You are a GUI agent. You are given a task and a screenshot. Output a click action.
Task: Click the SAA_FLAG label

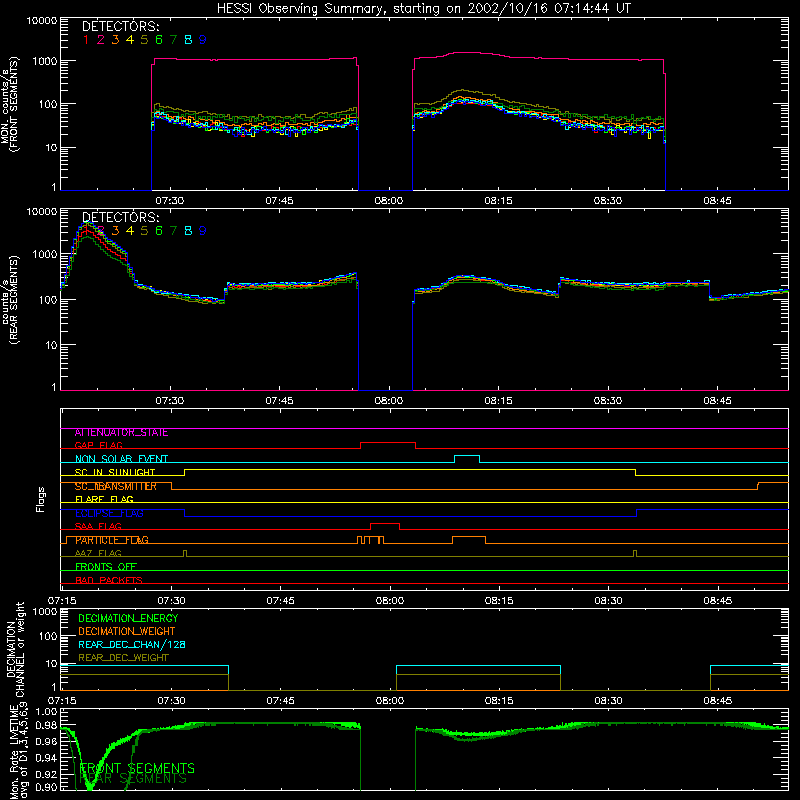click(98, 527)
